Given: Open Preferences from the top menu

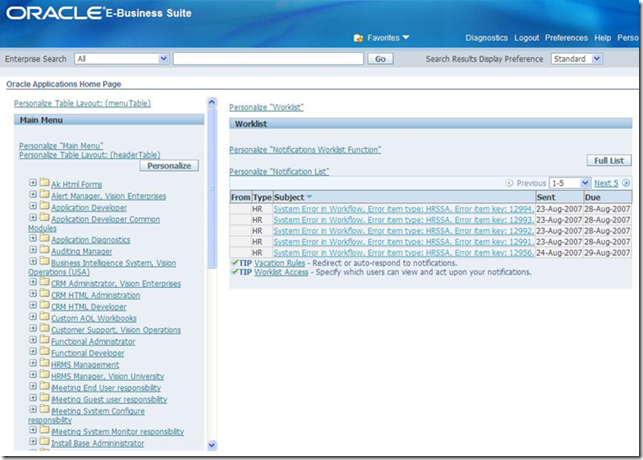Looking at the screenshot, I should tap(566, 38).
